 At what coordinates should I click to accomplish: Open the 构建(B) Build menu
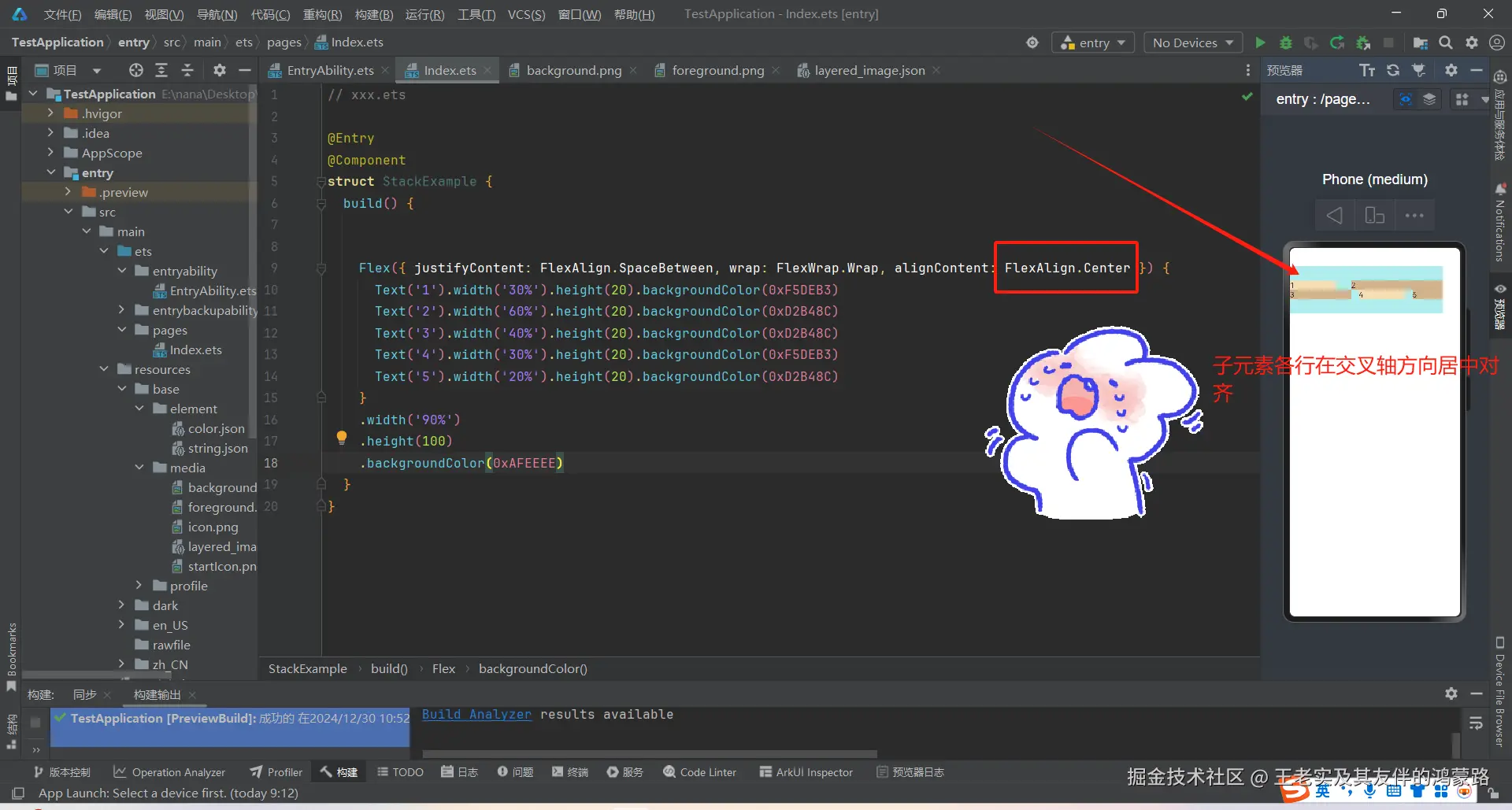(373, 14)
